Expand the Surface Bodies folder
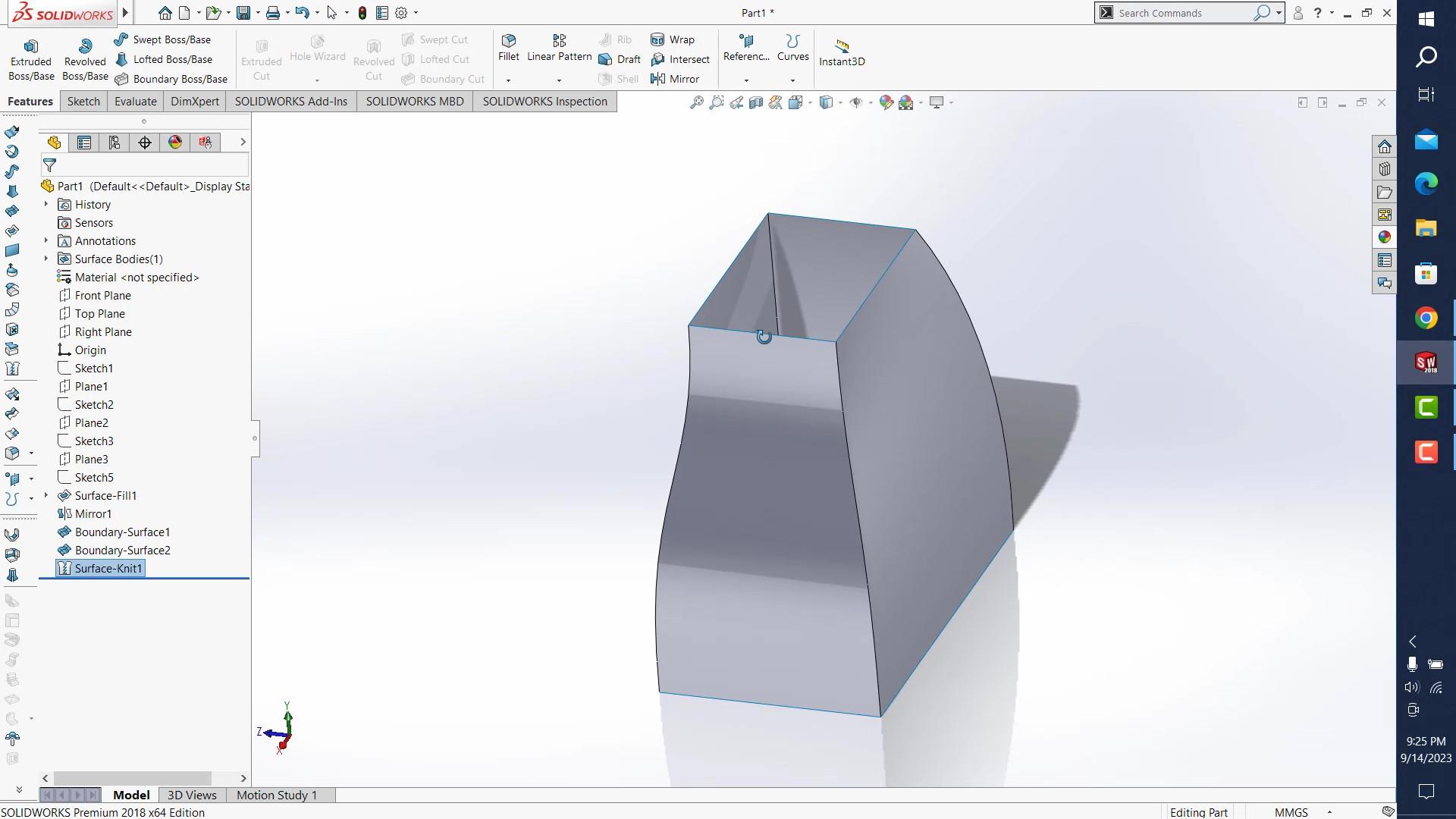This screenshot has width=1456, height=819. point(45,259)
